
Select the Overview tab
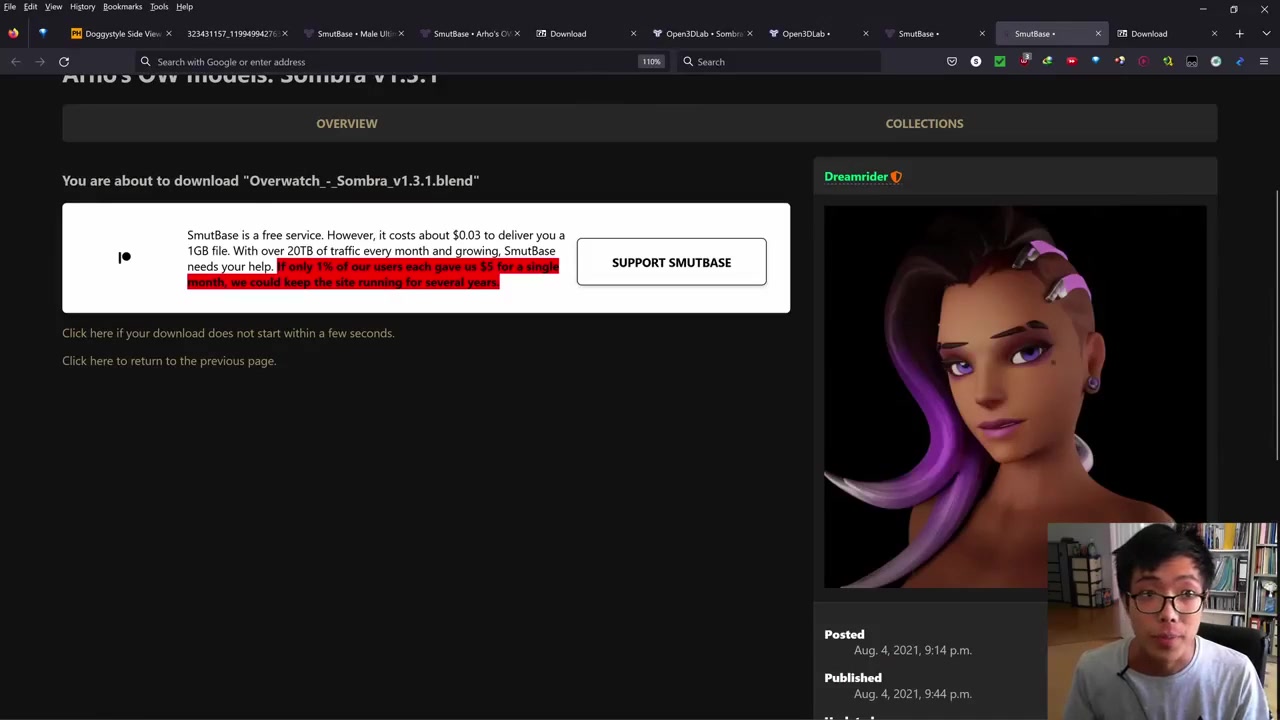point(347,124)
